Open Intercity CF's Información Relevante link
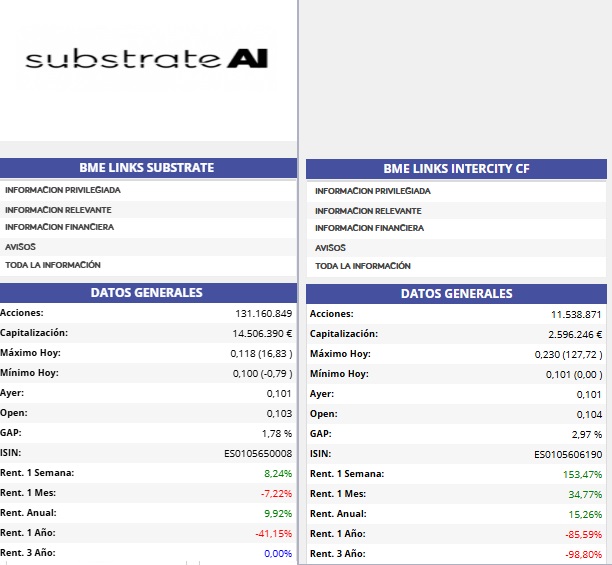The image size is (612, 565). click(x=368, y=211)
